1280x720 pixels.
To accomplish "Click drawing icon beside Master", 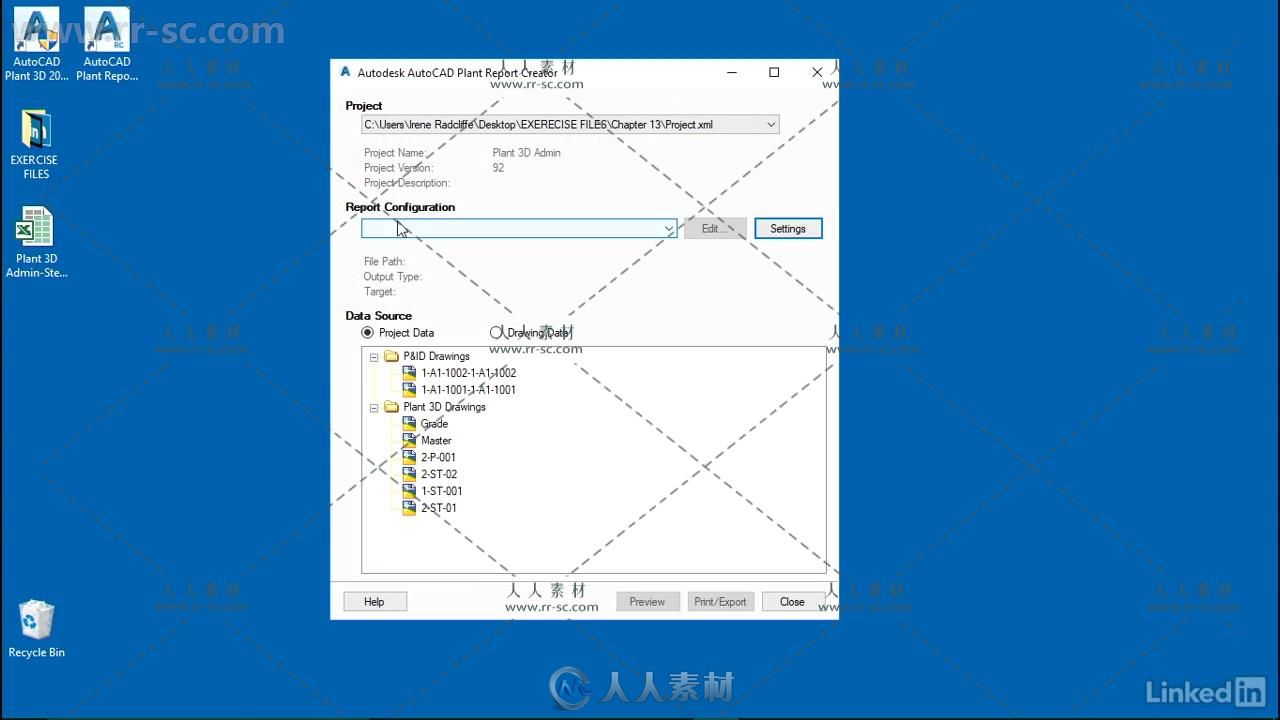I will tap(409, 441).
